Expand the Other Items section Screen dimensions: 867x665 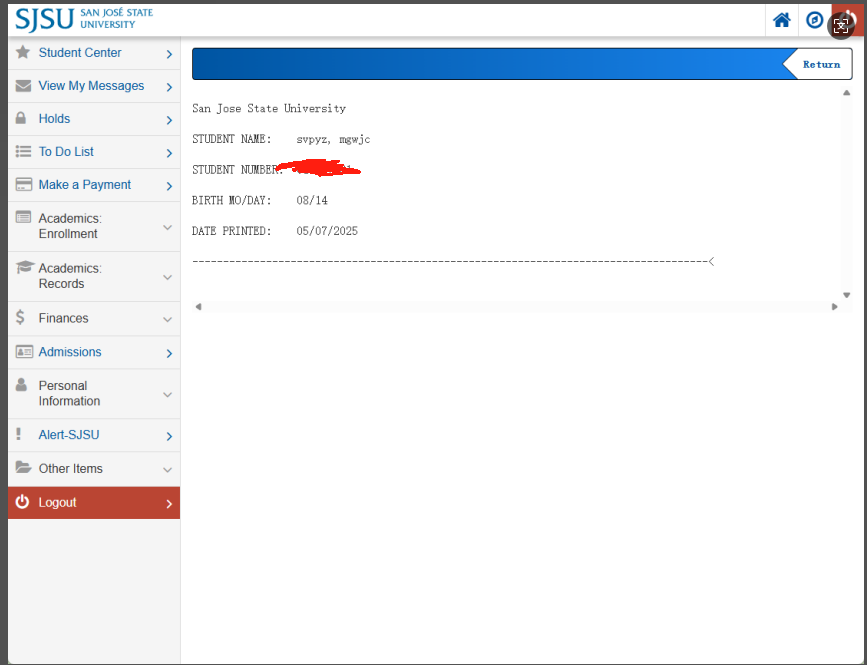167,469
